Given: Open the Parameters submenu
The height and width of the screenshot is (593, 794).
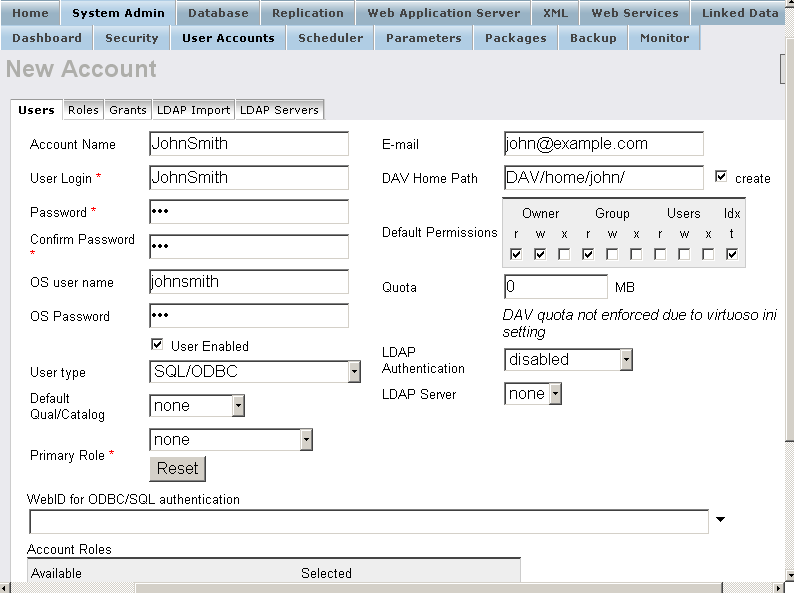Looking at the screenshot, I should tap(424, 38).
